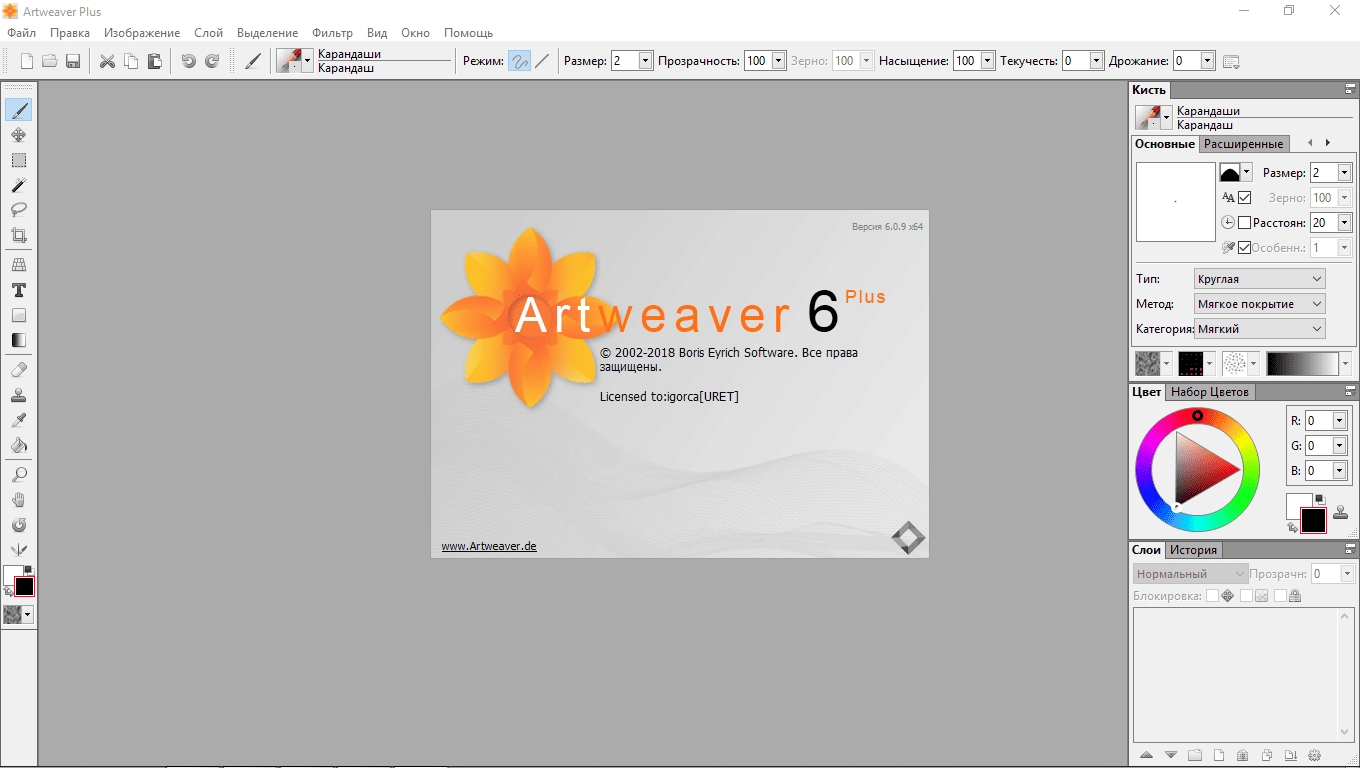The height and width of the screenshot is (768, 1360).
Task: Open layer options gear button
Action: (1315, 755)
